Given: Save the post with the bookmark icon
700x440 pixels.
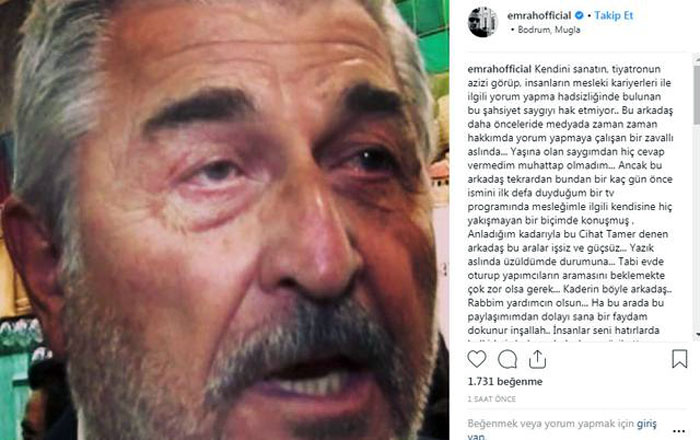Looking at the screenshot, I should click(x=679, y=359).
